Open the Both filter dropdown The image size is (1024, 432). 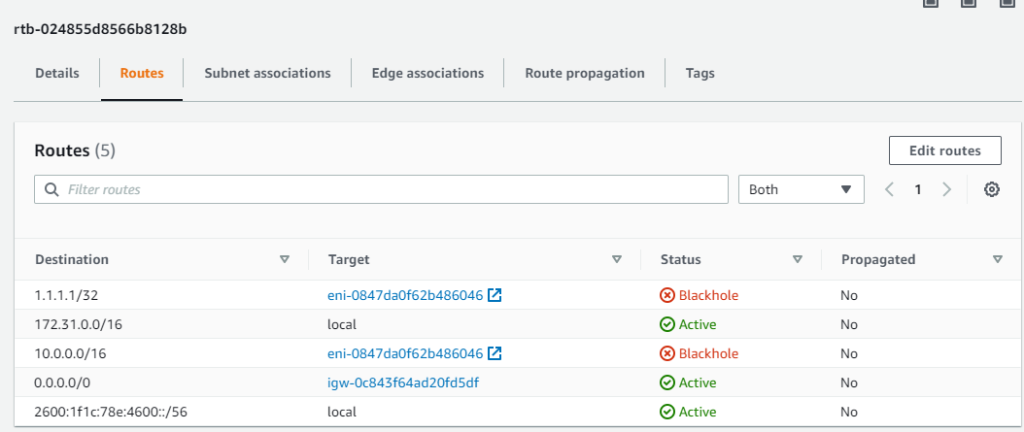pos(800,189)
